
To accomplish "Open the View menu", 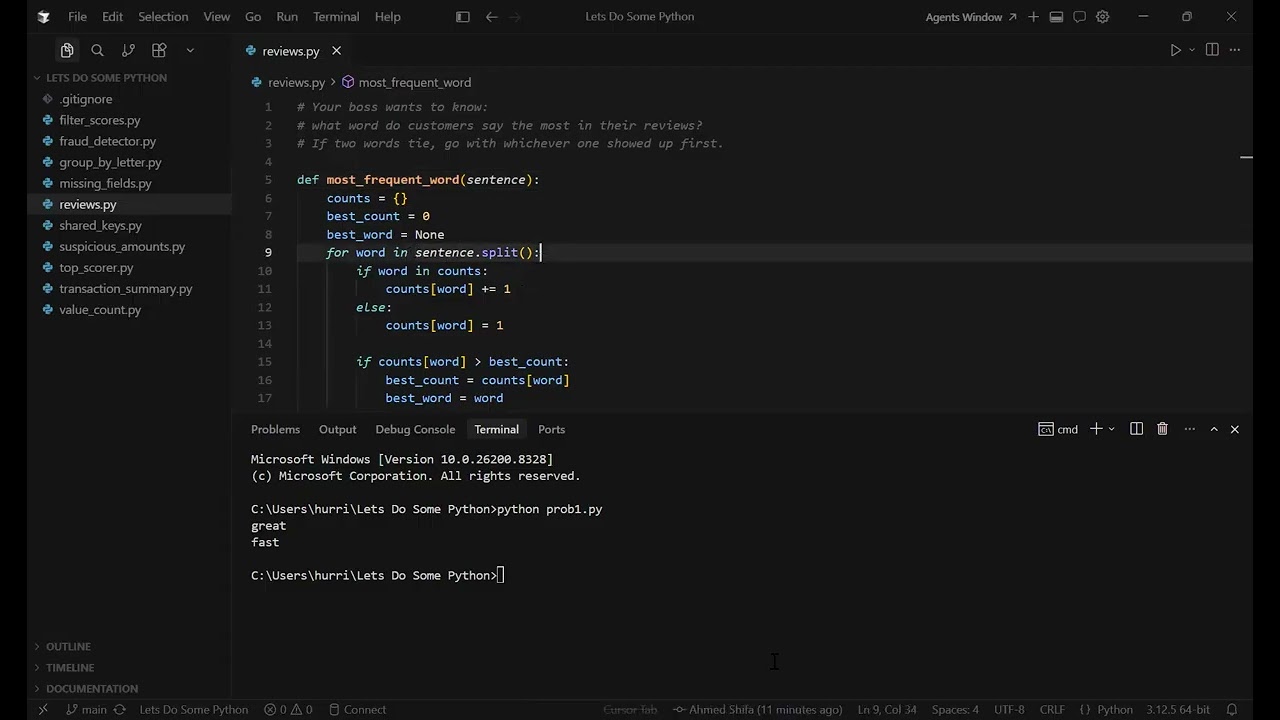I will click(x=216, y=17).
